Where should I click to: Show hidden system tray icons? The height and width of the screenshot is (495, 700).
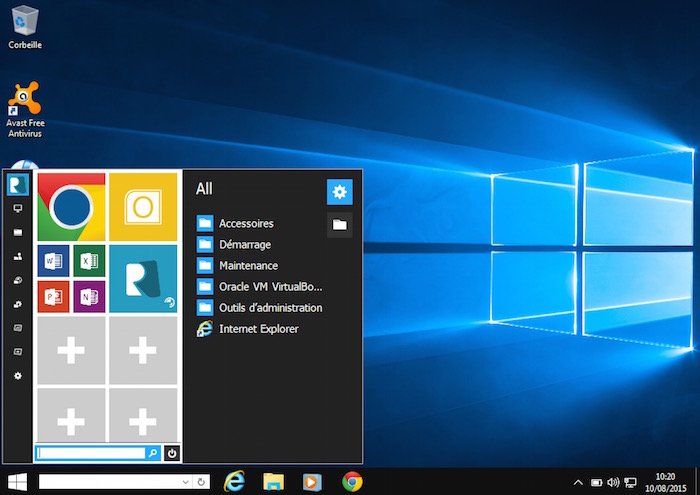[578, 482]
